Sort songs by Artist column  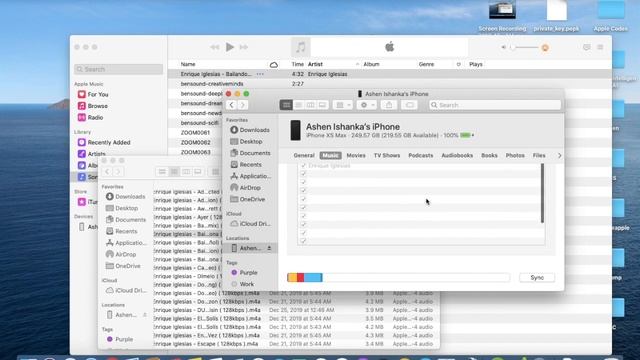coord(315,64)
